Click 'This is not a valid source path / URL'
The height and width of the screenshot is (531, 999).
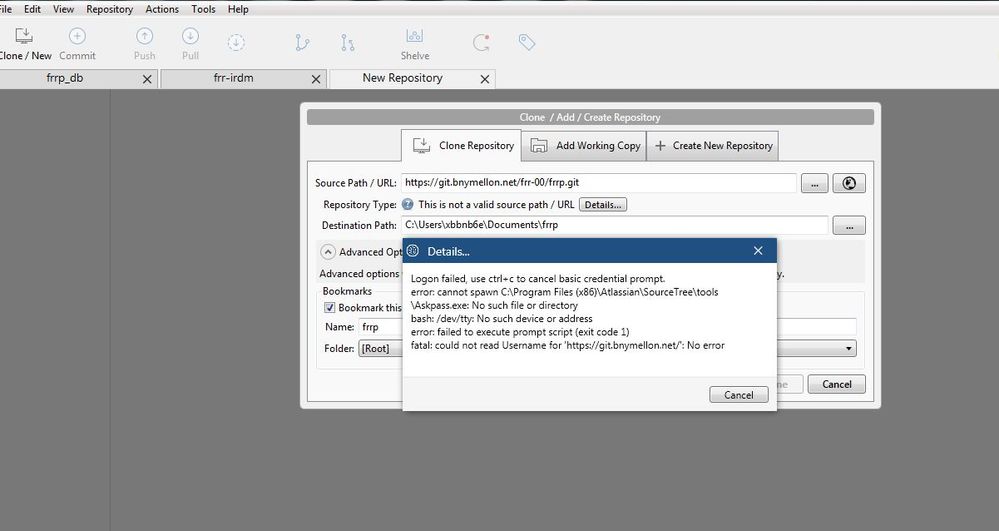496,205
